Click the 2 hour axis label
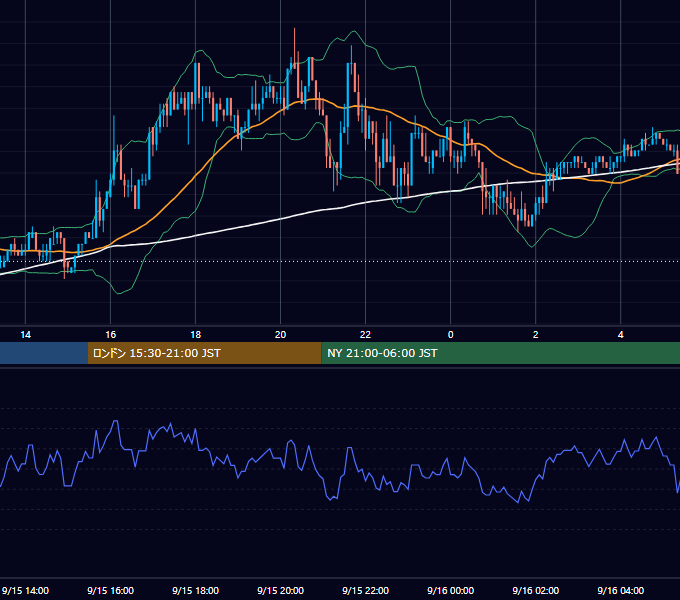This screenshot has height=600, width=680. click(x=536, y=335)
